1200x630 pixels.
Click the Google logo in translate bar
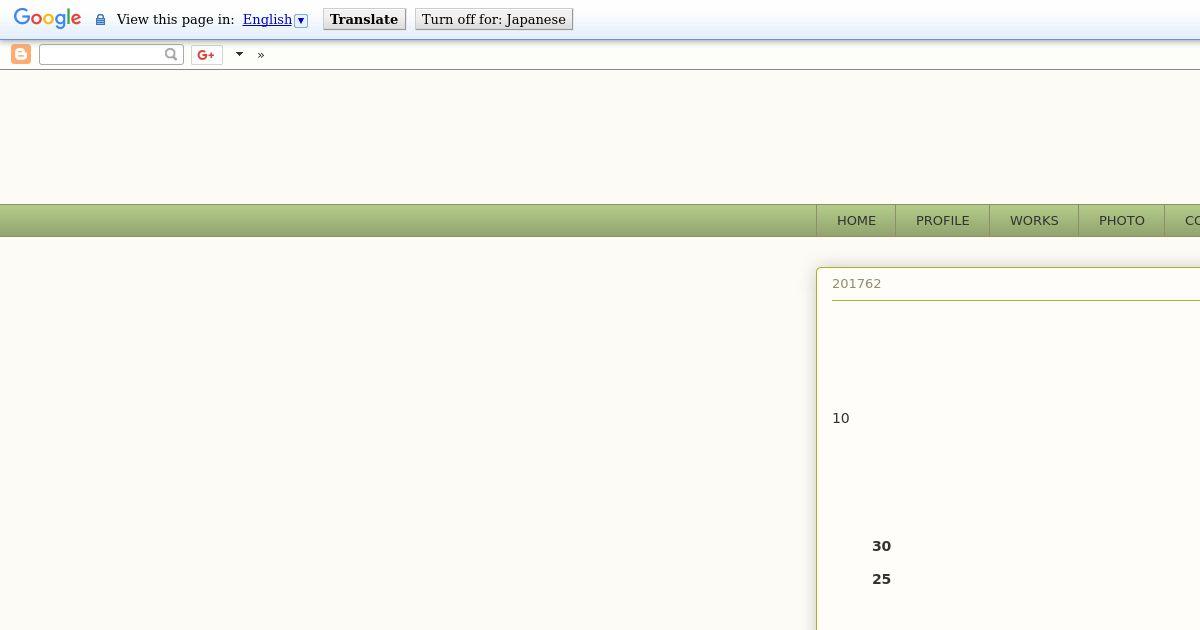click(x=47, y=19)
